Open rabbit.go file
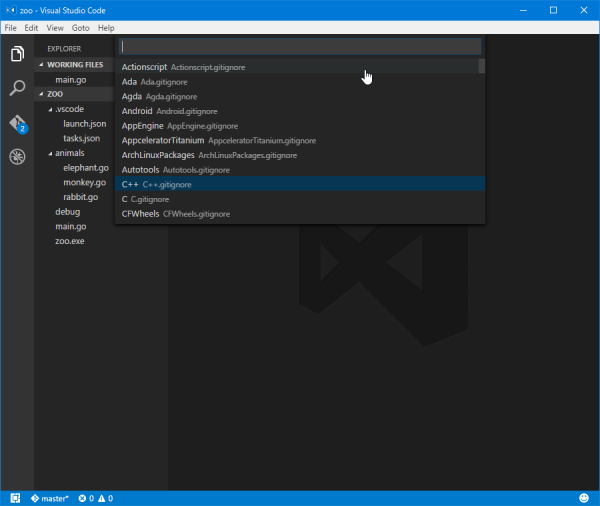Viewport: 600px width, 506px height. pyautogui.click(x=81, y=197)
